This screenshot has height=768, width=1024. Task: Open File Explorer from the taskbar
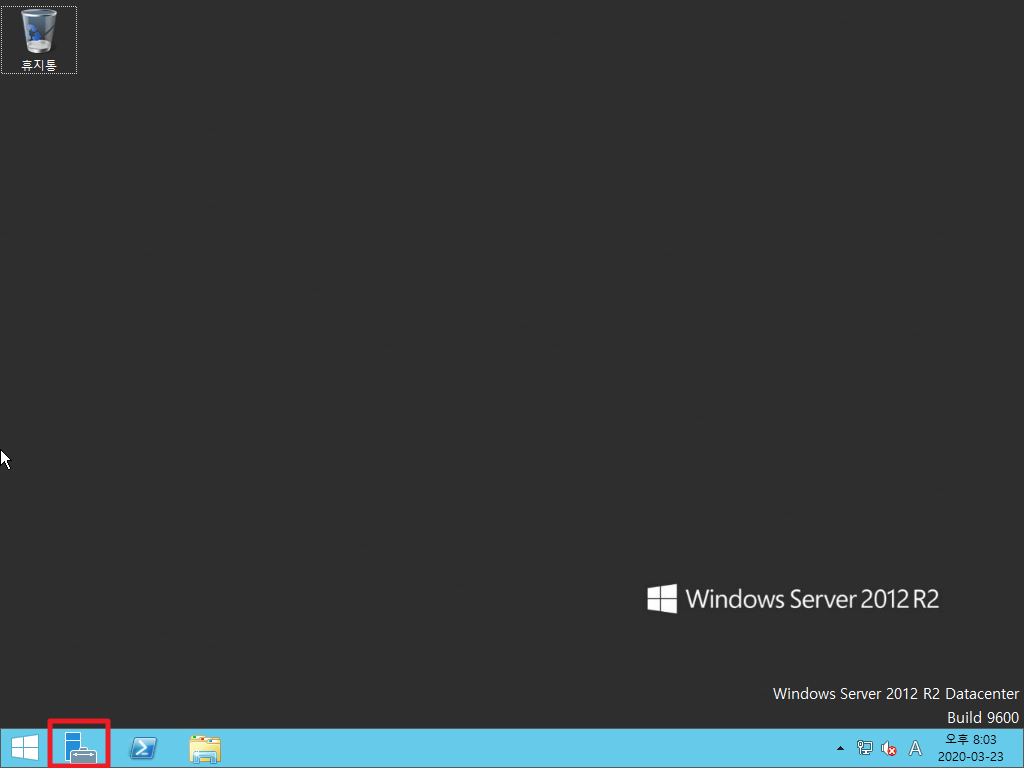coord(204,748)
